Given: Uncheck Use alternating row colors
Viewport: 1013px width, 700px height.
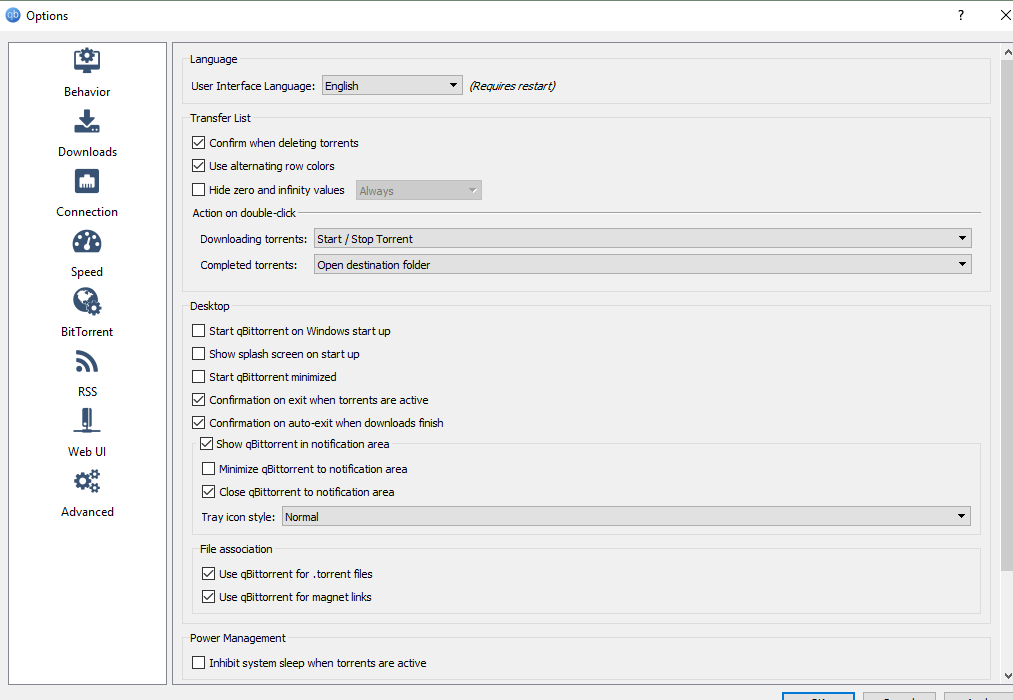Looking at the screenshot, I should tap(199, 166).
